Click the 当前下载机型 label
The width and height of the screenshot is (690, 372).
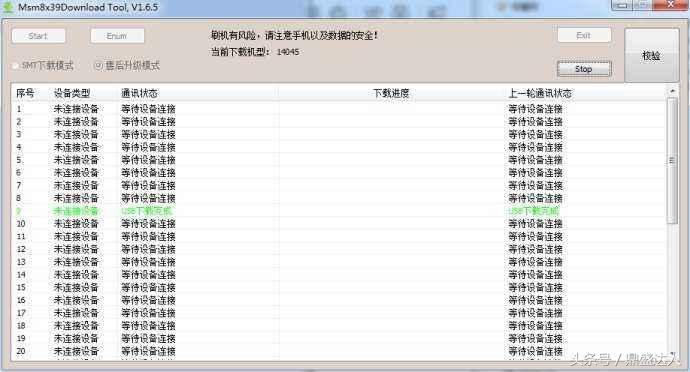pyautogui.click(x=240, y=52)
